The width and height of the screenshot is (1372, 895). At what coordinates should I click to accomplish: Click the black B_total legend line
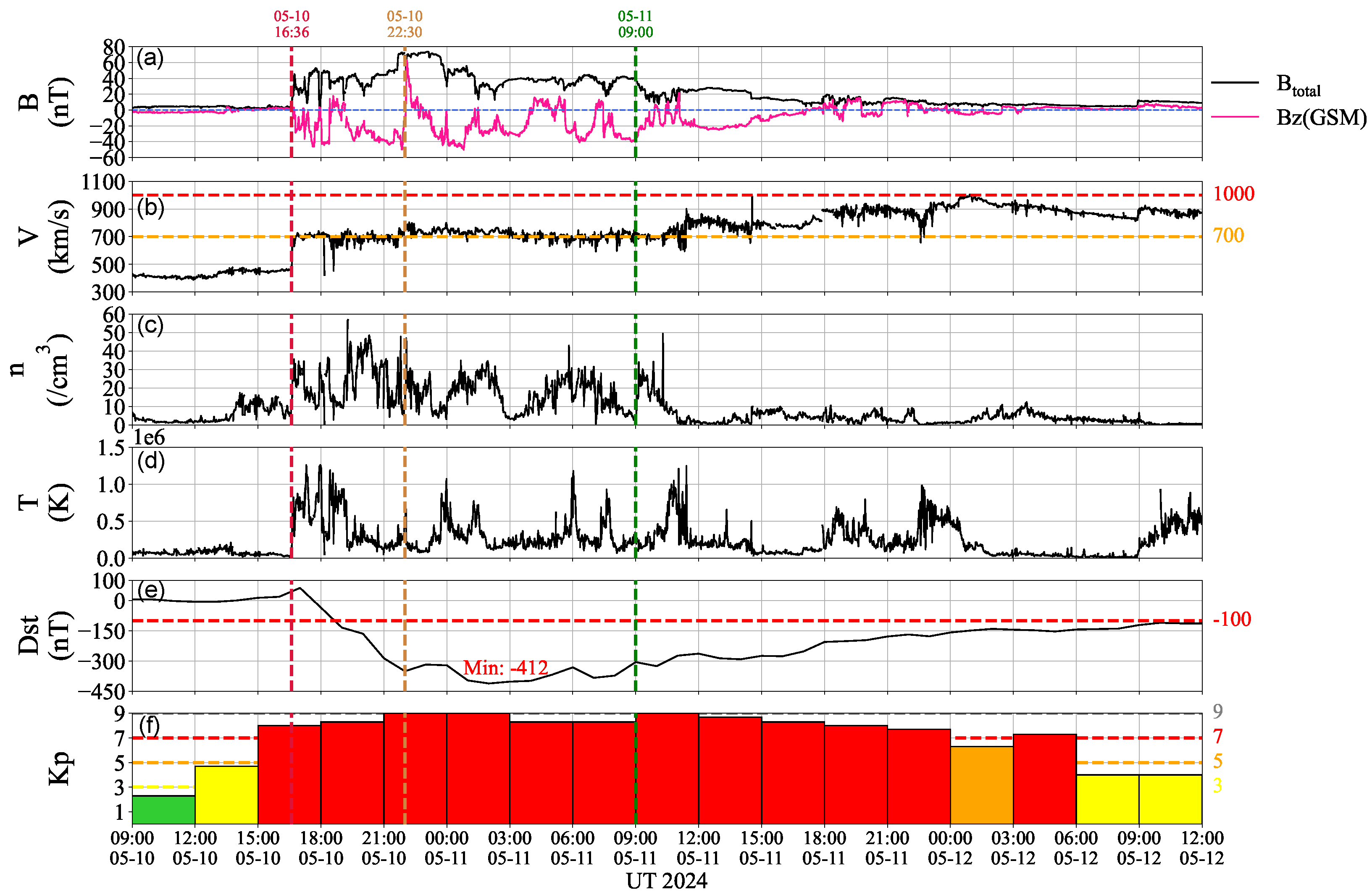[1235, 83]
